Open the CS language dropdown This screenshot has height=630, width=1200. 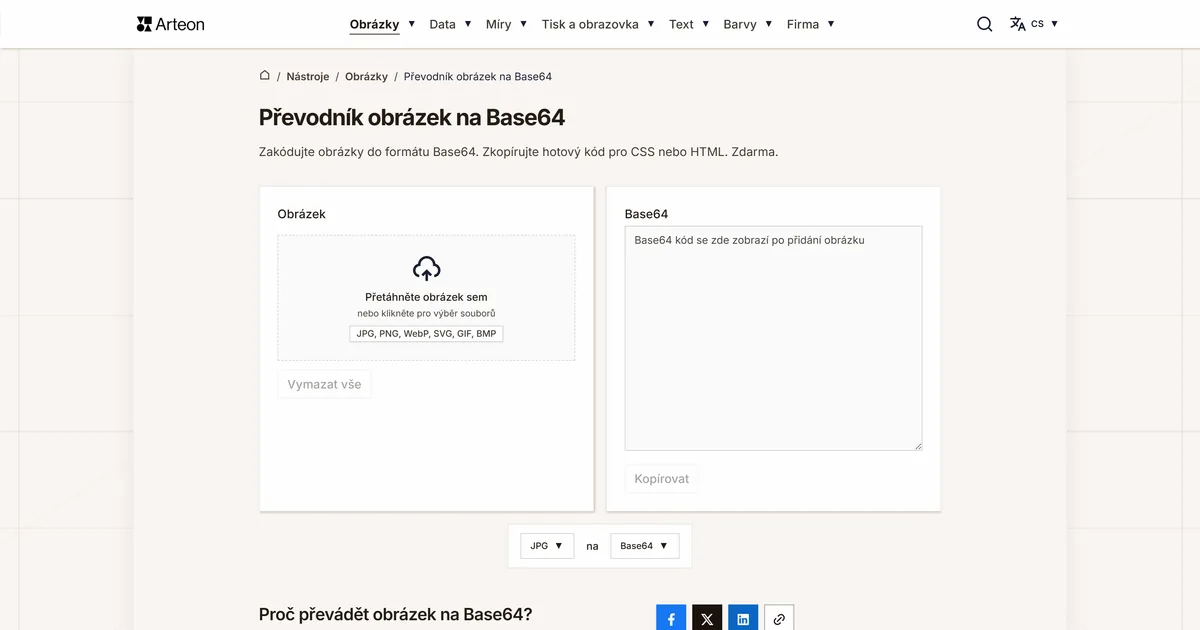1045,24
